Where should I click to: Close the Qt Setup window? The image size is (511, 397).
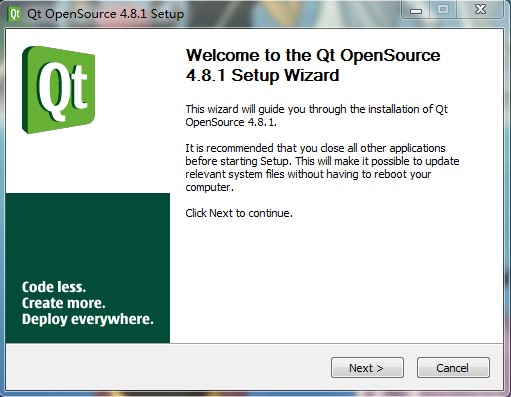(x=480, y=10)
